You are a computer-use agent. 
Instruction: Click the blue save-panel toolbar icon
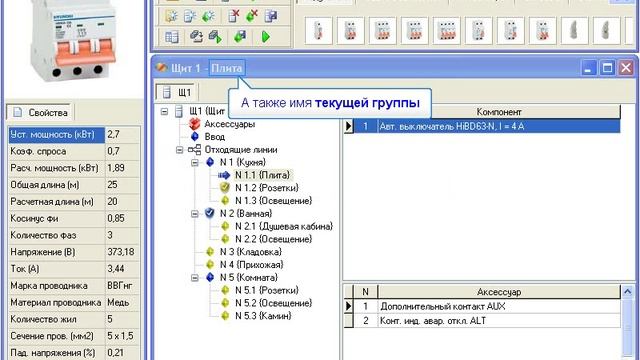(x=271, y=16)
